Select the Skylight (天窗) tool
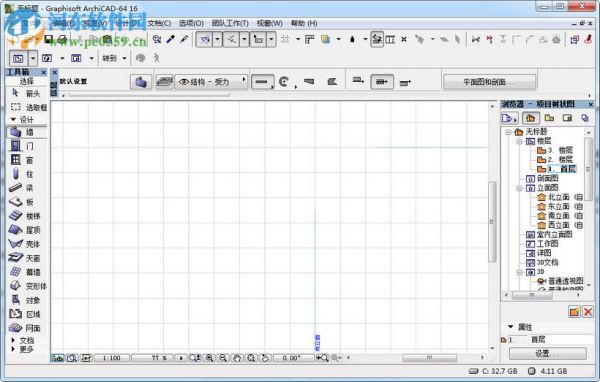This screenshot has width=600, height=382. (x=26, y=258)
